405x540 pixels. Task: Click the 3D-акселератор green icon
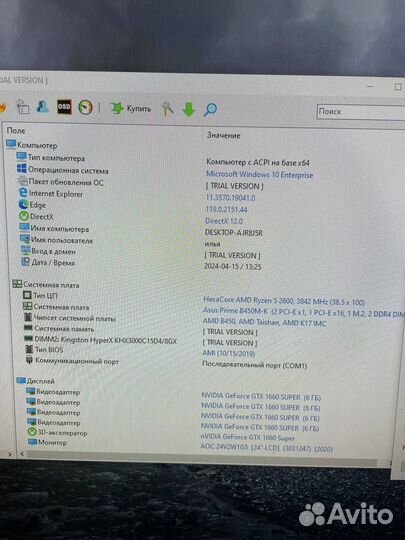(32, 432)
